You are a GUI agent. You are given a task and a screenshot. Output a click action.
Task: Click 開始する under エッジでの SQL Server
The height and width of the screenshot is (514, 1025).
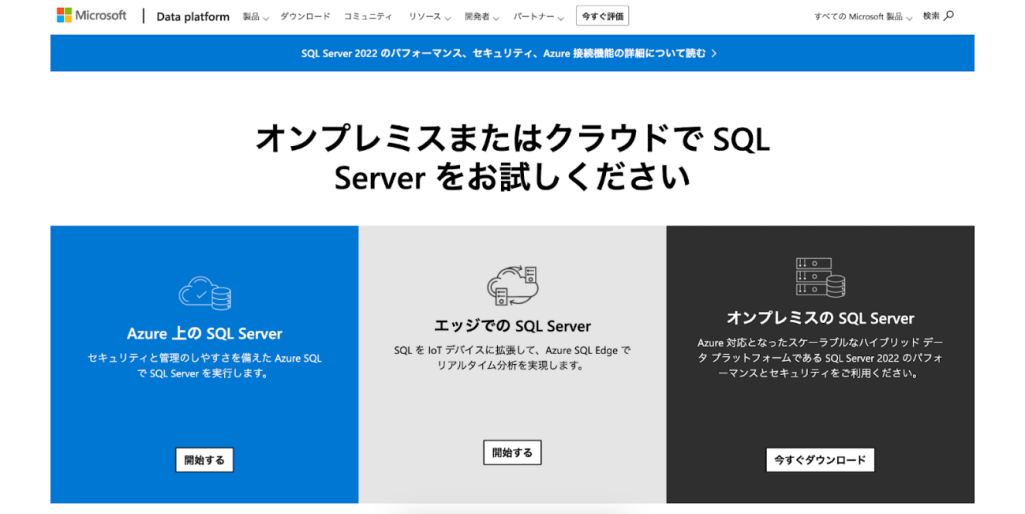click(x=512, y=453)
